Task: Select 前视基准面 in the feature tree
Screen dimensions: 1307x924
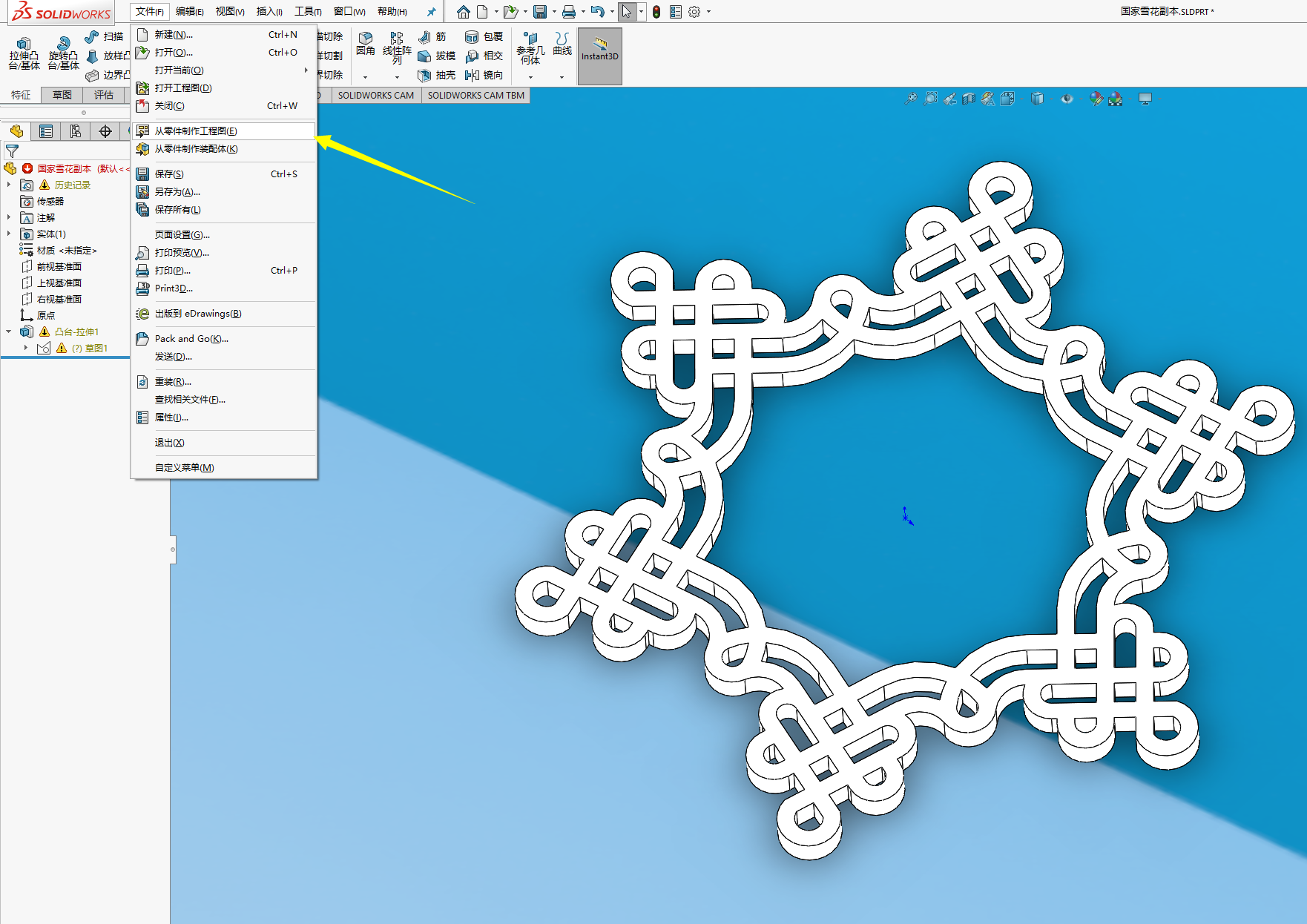Action: point(59,266)
